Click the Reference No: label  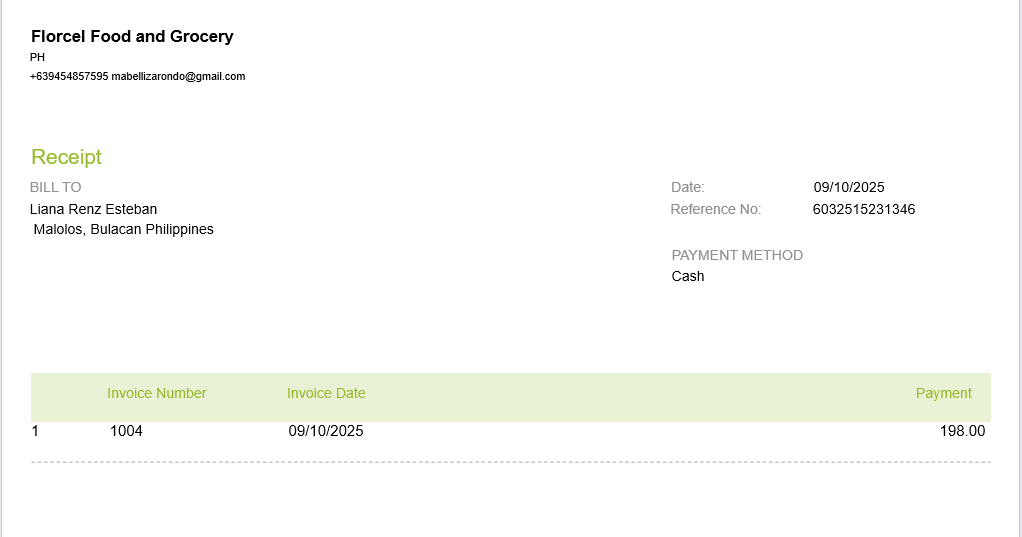pos(716,209)
